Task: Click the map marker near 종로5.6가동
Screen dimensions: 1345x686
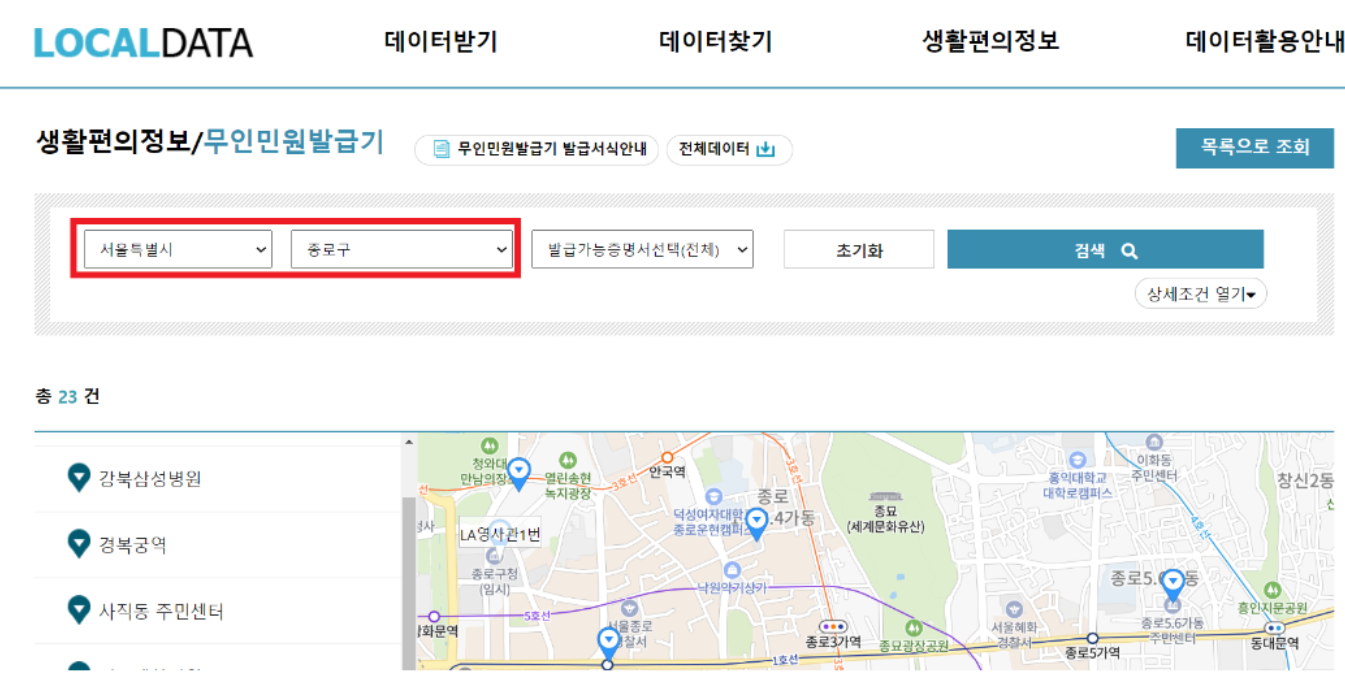Action: [x=1172, y=579]
